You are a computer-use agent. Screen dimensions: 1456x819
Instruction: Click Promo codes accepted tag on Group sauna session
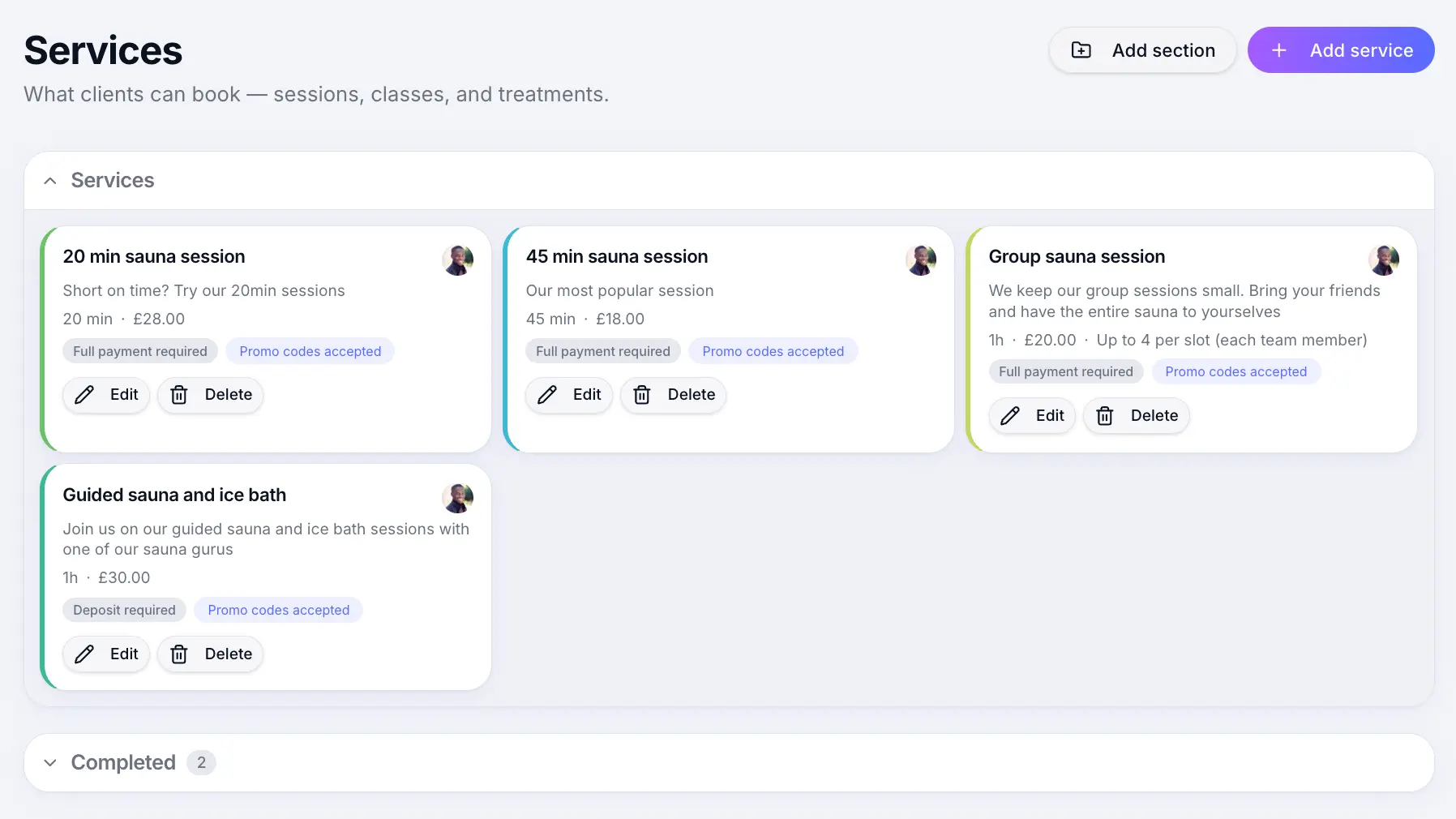pos(1236,372)
